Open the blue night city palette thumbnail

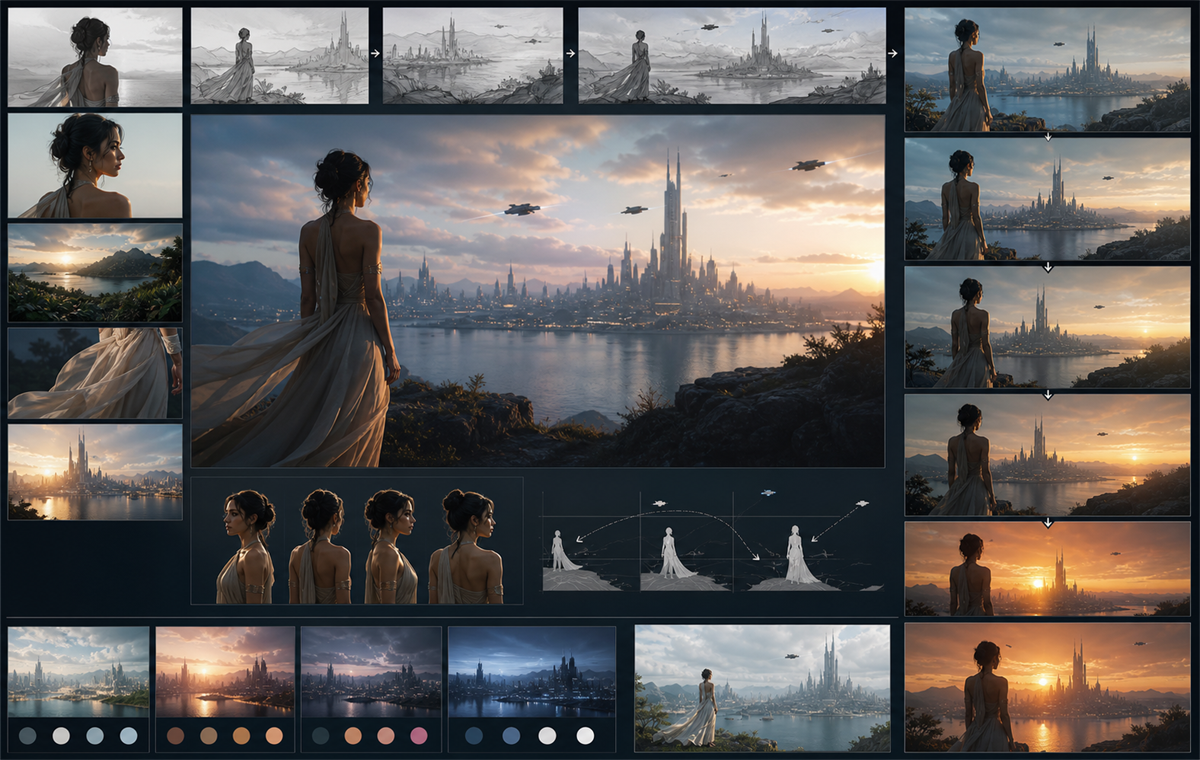(x=531, y=671)
